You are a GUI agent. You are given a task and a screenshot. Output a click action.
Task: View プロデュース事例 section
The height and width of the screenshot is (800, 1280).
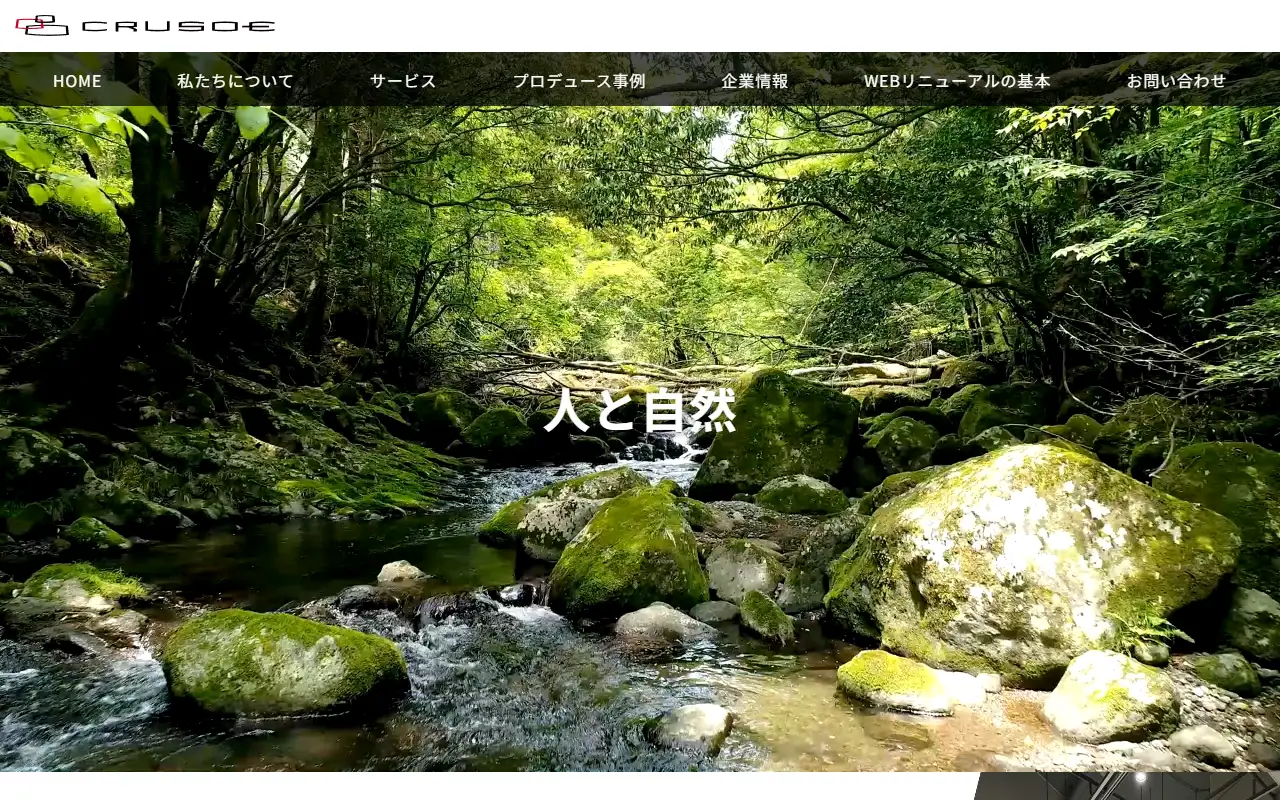point(579,81)
